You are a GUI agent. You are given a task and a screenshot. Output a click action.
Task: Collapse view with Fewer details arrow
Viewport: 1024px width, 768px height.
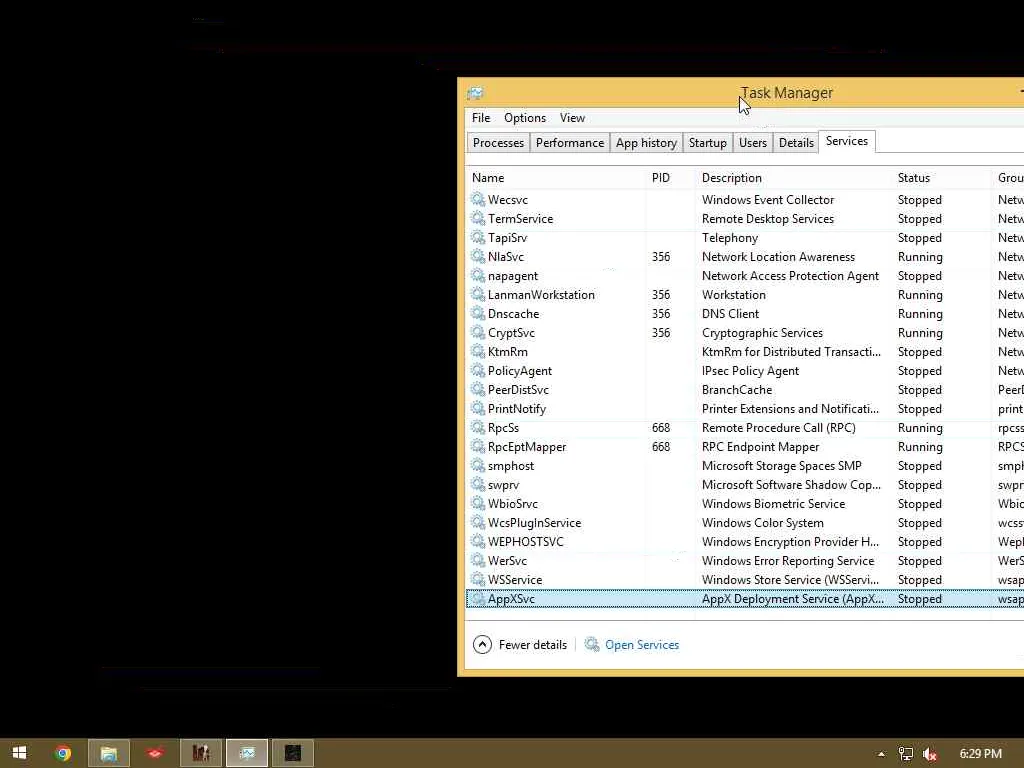(482, 645)
